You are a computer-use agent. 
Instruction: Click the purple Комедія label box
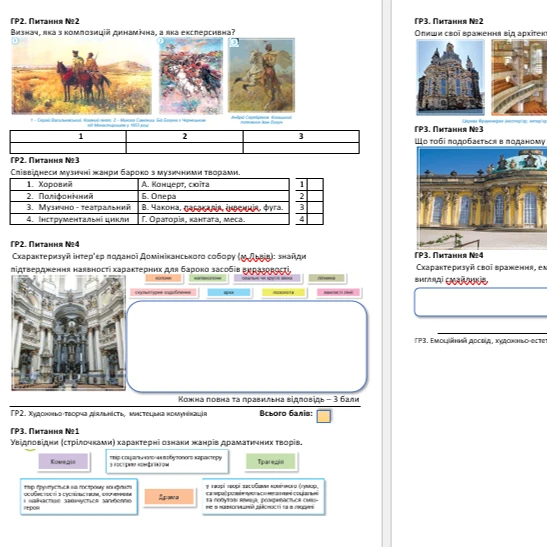[63, 462]
